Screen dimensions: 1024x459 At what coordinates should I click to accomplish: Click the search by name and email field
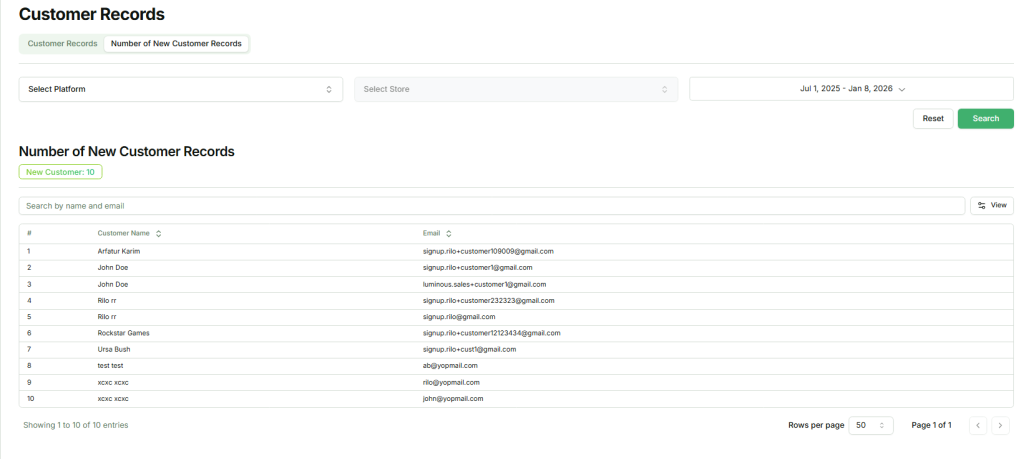(x=490, y=205)
